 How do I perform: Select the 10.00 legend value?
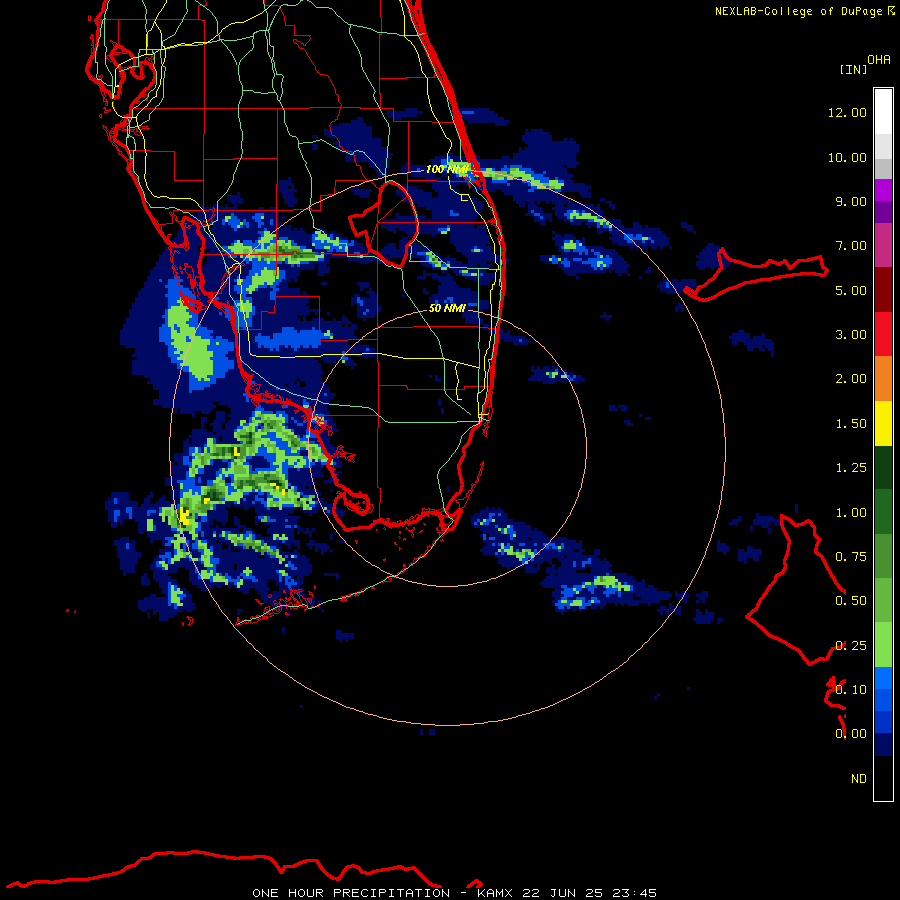(x=847, y=157)
